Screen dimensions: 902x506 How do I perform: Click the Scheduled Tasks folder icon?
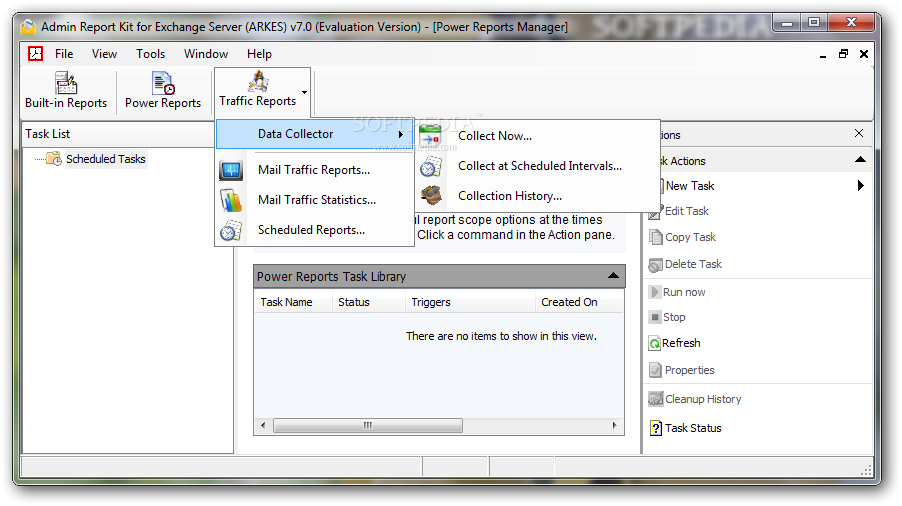tap(54, 159)
